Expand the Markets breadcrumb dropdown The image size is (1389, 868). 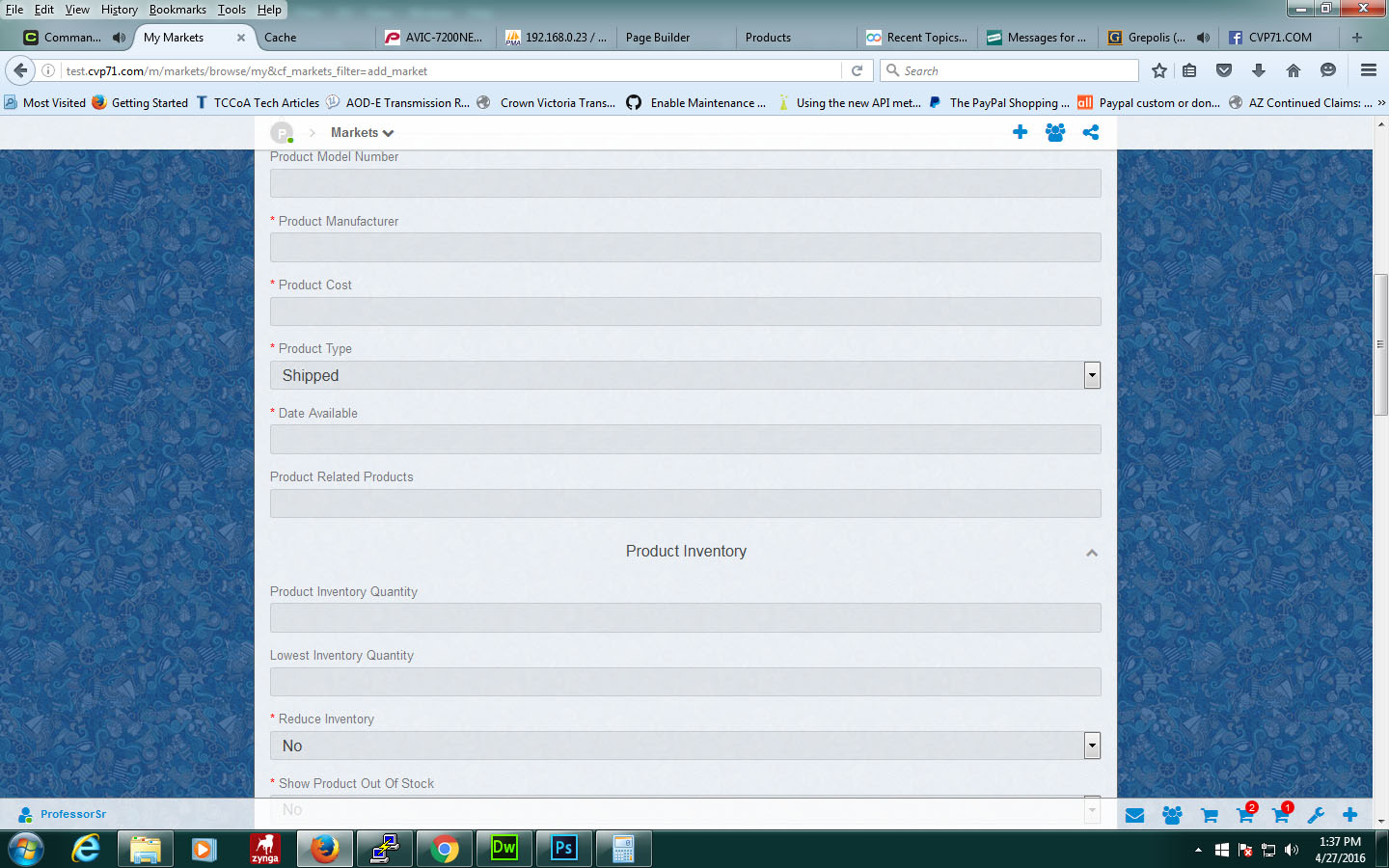[363, 133]
